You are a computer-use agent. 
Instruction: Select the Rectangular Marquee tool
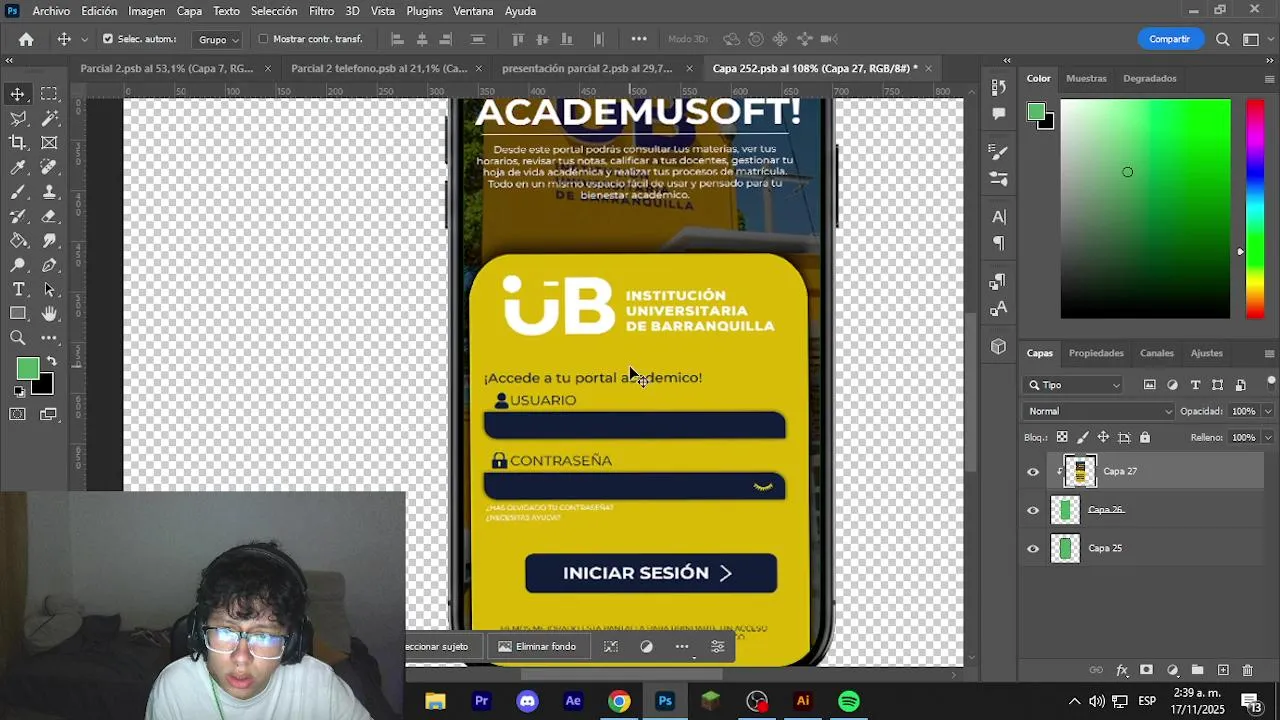coord(49,94)
